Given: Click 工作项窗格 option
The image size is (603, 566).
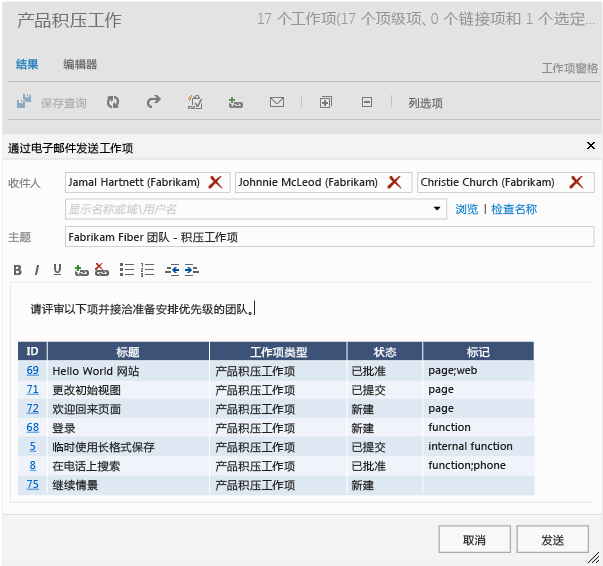Looking at the screenshot, I should click(570, 68).
